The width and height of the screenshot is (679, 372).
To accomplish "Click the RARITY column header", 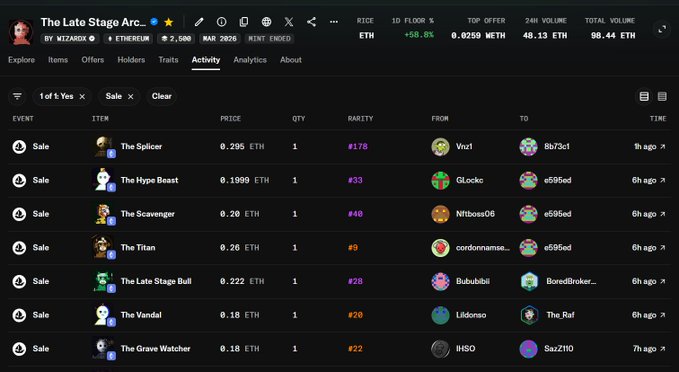I will click(x=360, y=119).
